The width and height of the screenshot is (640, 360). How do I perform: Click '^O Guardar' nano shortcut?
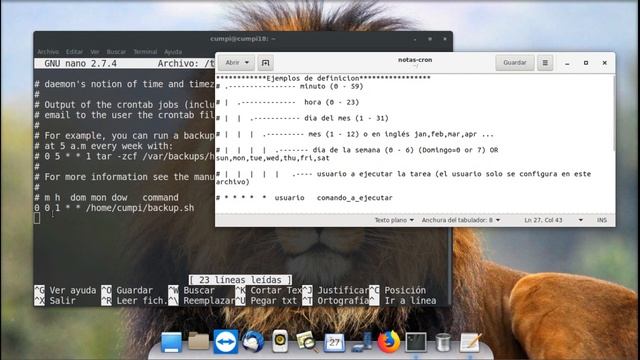127,290
